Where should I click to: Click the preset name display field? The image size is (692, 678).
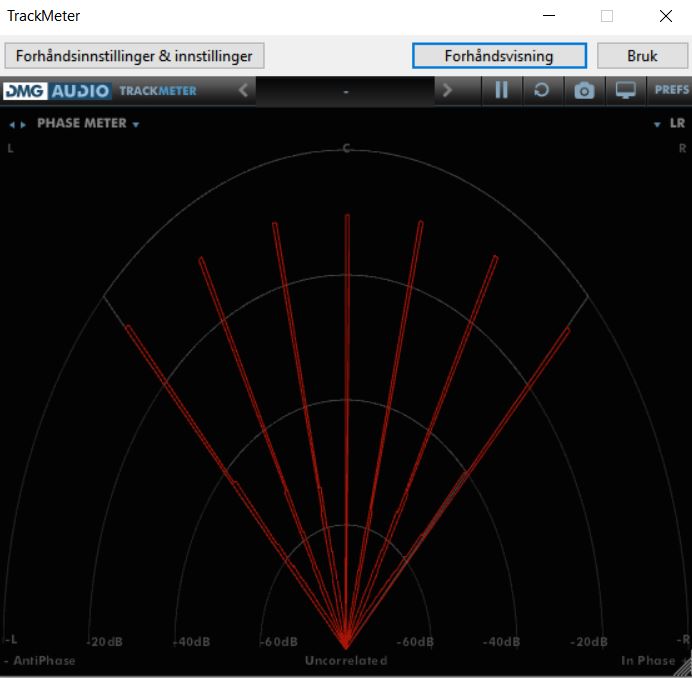(x=345, y=91)
